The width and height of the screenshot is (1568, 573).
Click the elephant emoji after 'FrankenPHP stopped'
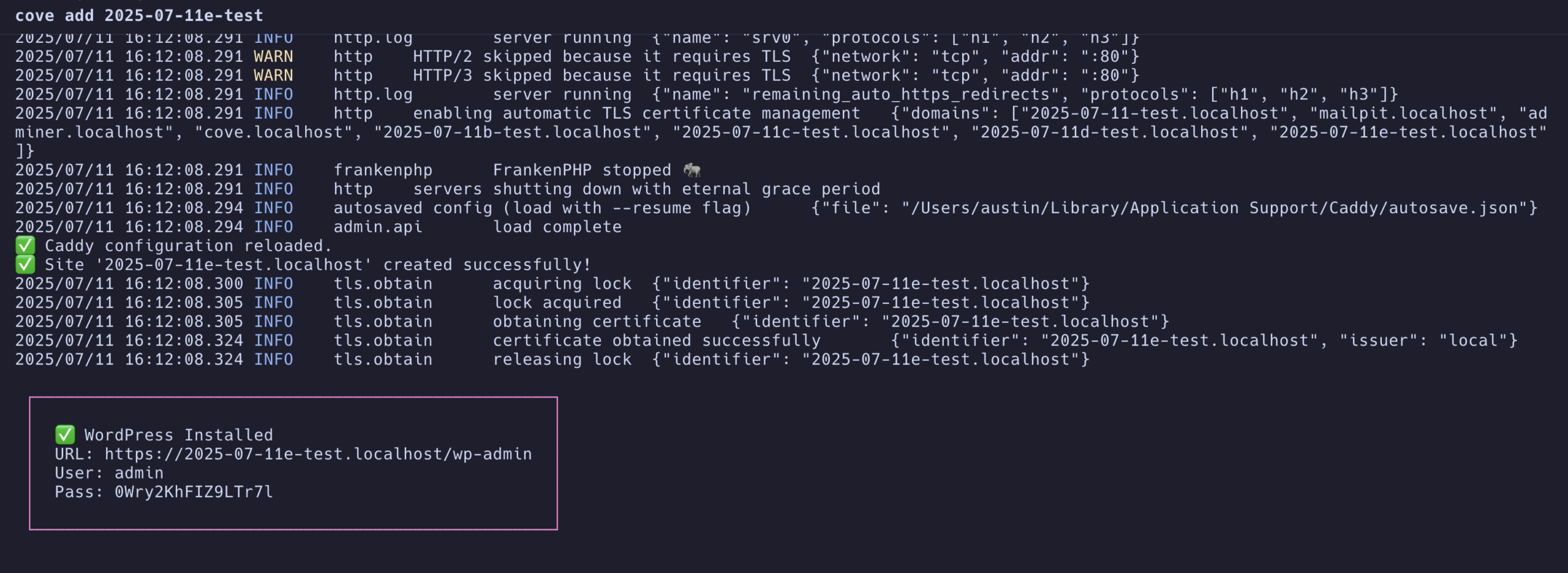pyautogui.click(x=692, y=170)
